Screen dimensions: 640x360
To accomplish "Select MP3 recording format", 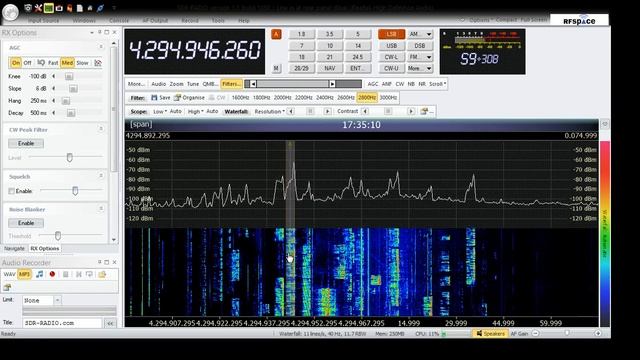I will pos(24,274).
